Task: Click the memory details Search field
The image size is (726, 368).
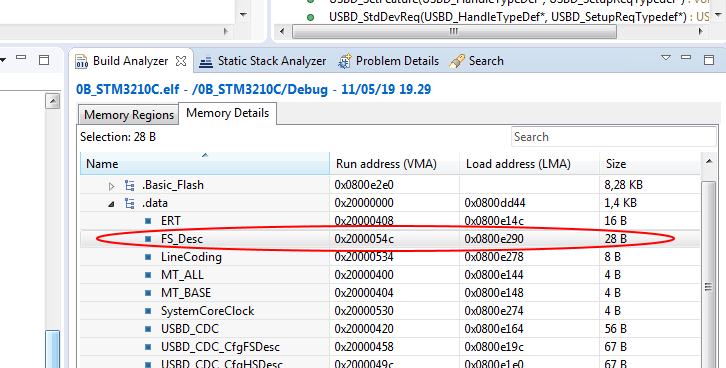Action: [613, 137]
